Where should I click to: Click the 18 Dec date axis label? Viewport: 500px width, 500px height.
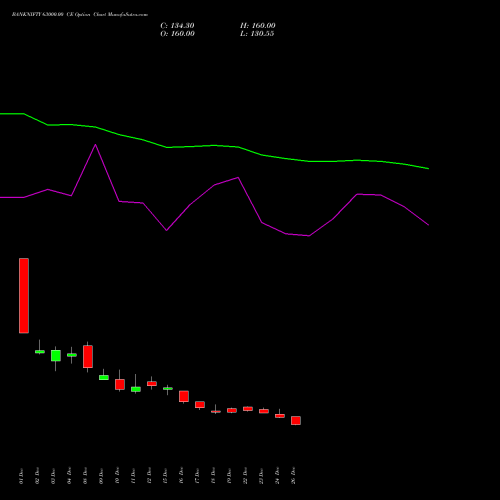click(213, 476)
